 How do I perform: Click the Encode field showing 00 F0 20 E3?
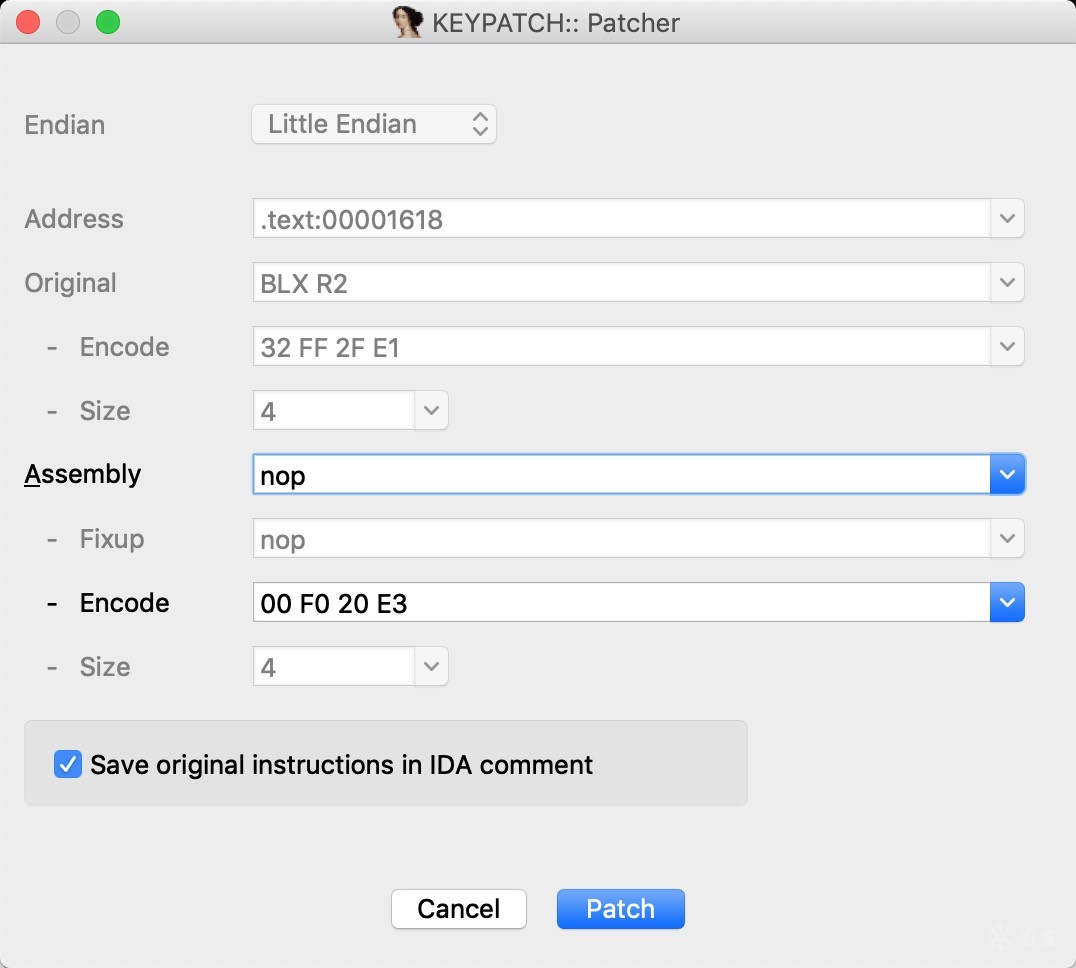coord(620,603)
